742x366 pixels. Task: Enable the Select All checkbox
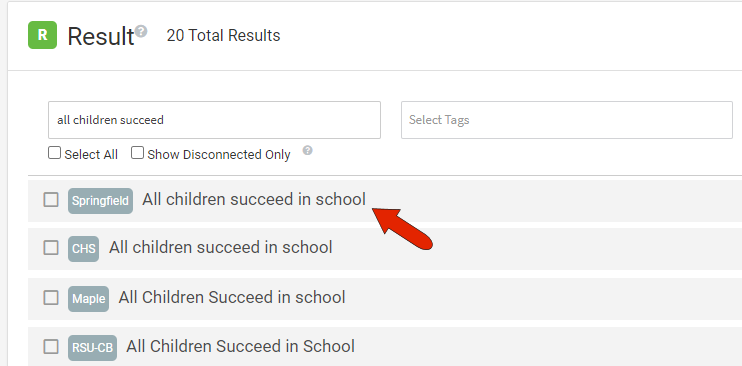[54, 153]
